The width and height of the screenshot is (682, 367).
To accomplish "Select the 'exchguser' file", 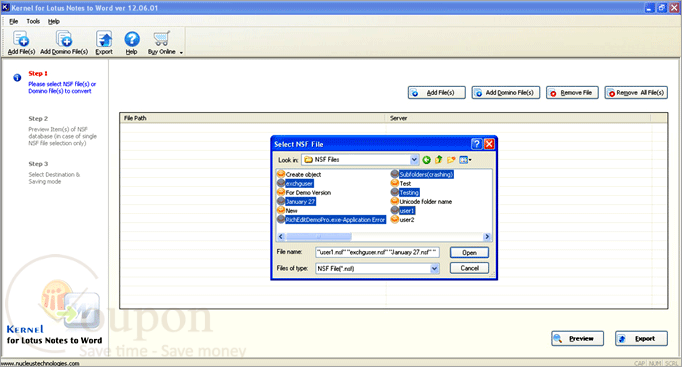I will (299, 184).
